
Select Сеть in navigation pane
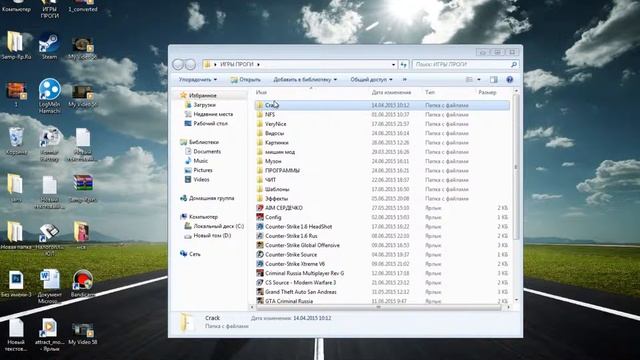[195, 254]
